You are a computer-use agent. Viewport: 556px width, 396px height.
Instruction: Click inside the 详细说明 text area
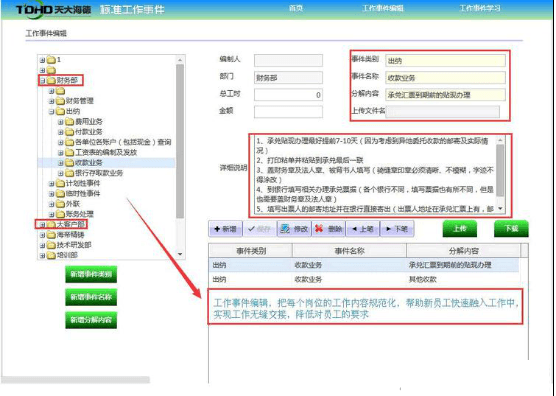click(376, 175)
